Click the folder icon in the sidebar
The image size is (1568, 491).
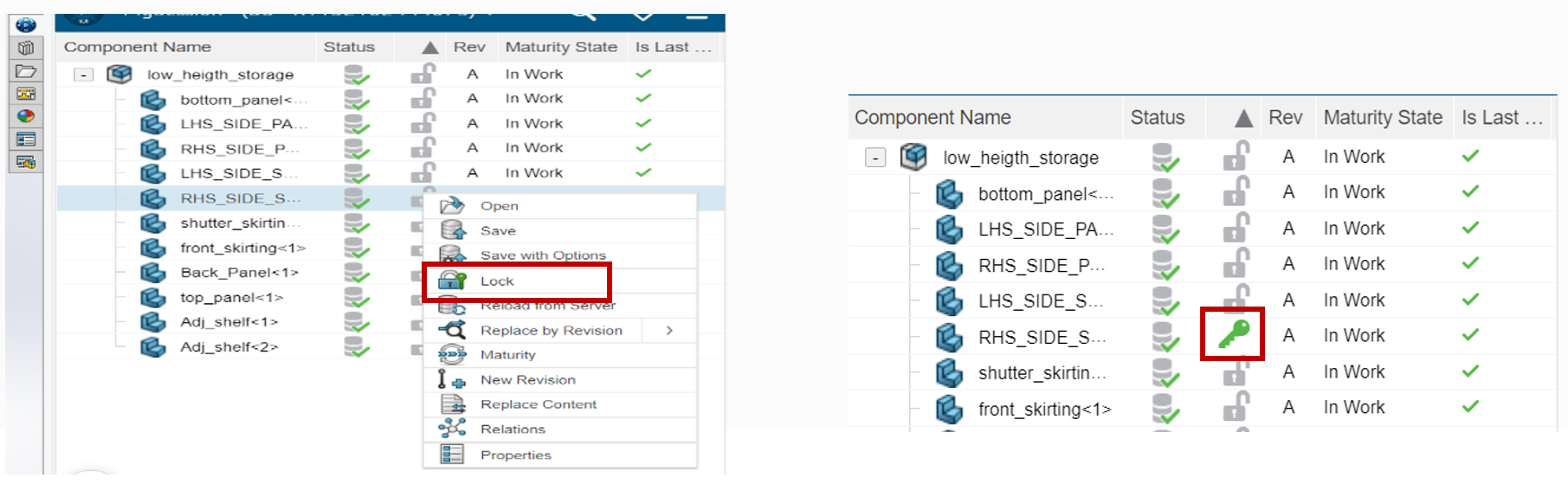point(26,71)
